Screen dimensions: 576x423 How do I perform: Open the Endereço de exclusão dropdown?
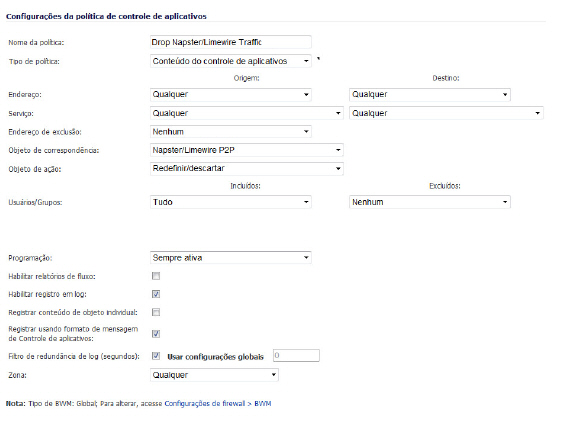pos(231,131)
